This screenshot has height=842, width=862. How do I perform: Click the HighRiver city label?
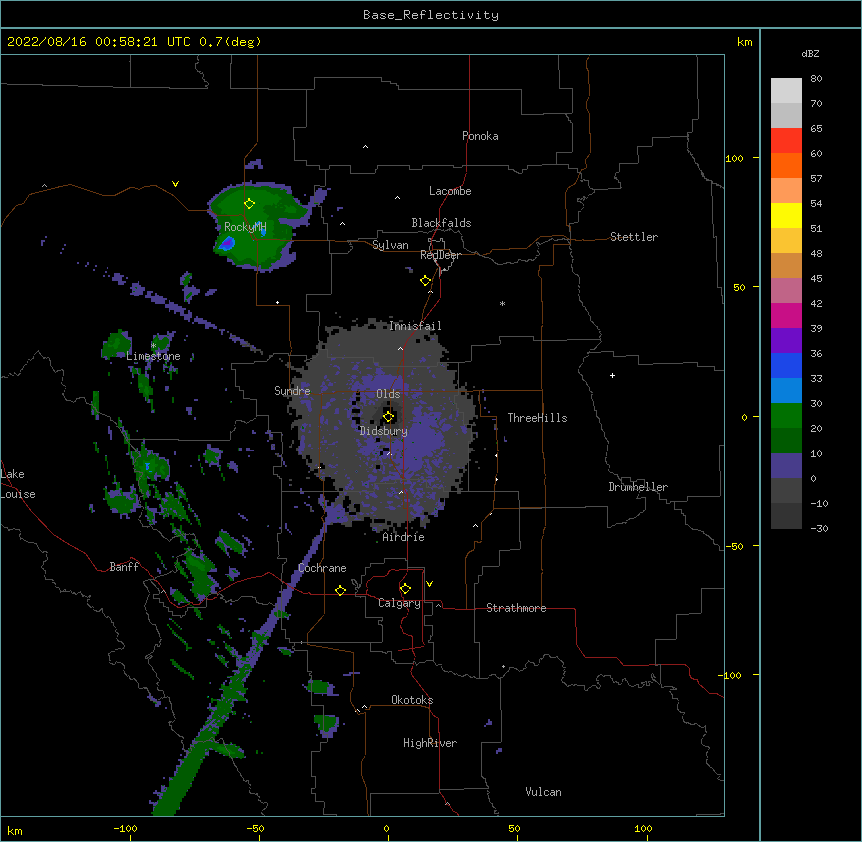point(430,743)
